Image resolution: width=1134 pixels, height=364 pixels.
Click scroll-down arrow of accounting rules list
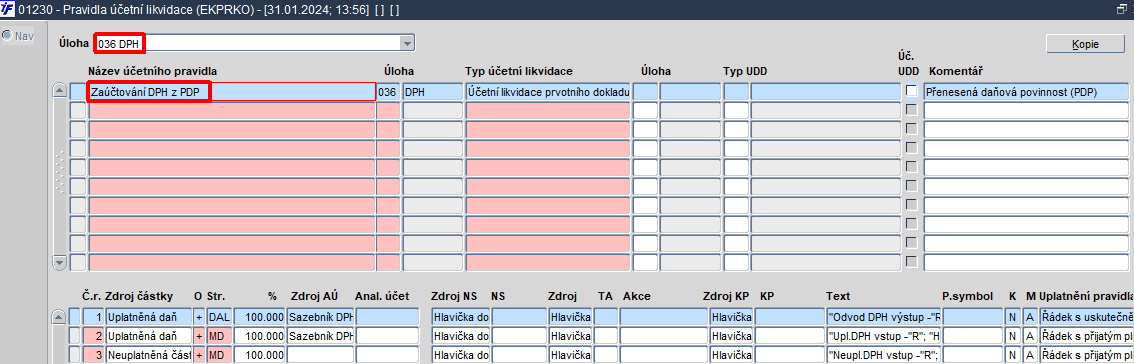coord(59,262)
